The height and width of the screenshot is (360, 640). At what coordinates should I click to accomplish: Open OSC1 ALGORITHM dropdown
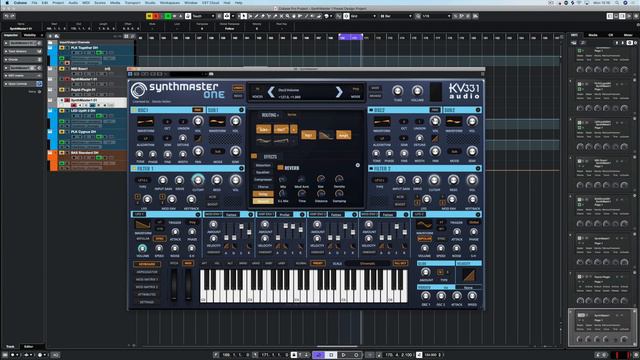coord(146,139)
